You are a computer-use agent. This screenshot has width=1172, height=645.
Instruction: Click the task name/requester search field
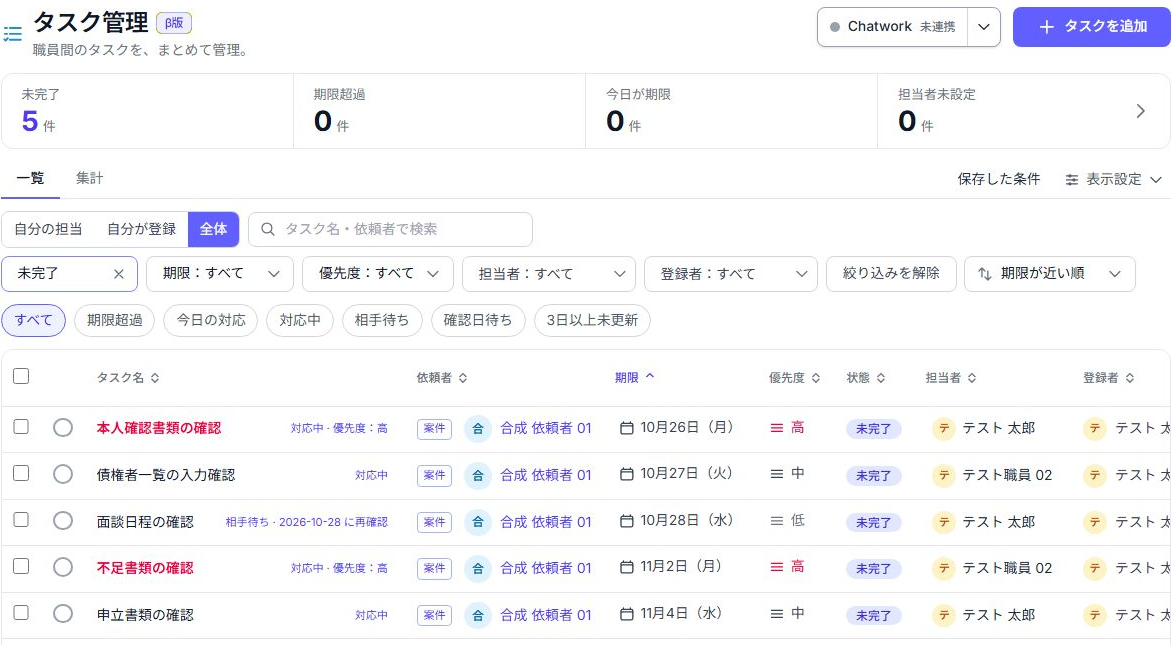390,229
